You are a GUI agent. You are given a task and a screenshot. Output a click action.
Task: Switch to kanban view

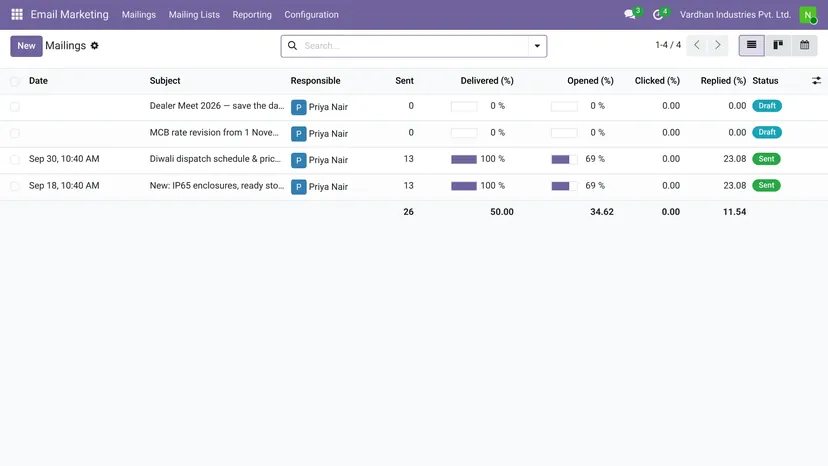[778, 45]
